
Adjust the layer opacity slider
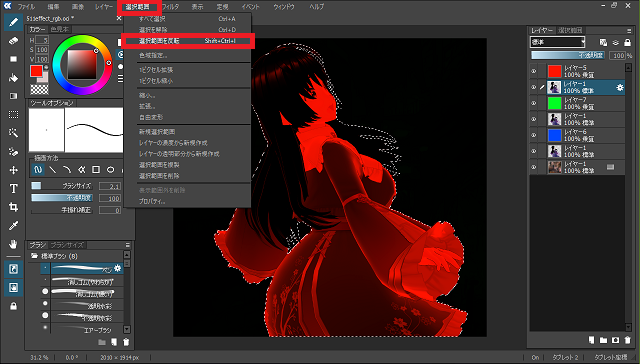point(569,55)
